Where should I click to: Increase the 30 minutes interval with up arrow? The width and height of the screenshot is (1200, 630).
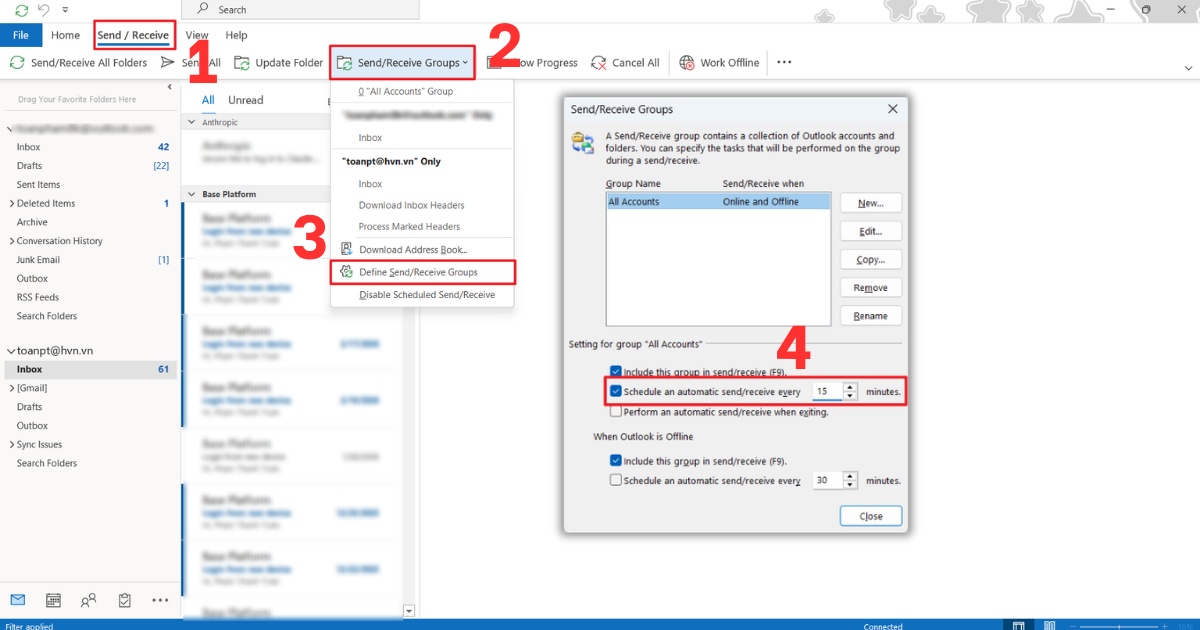[850, 476]
